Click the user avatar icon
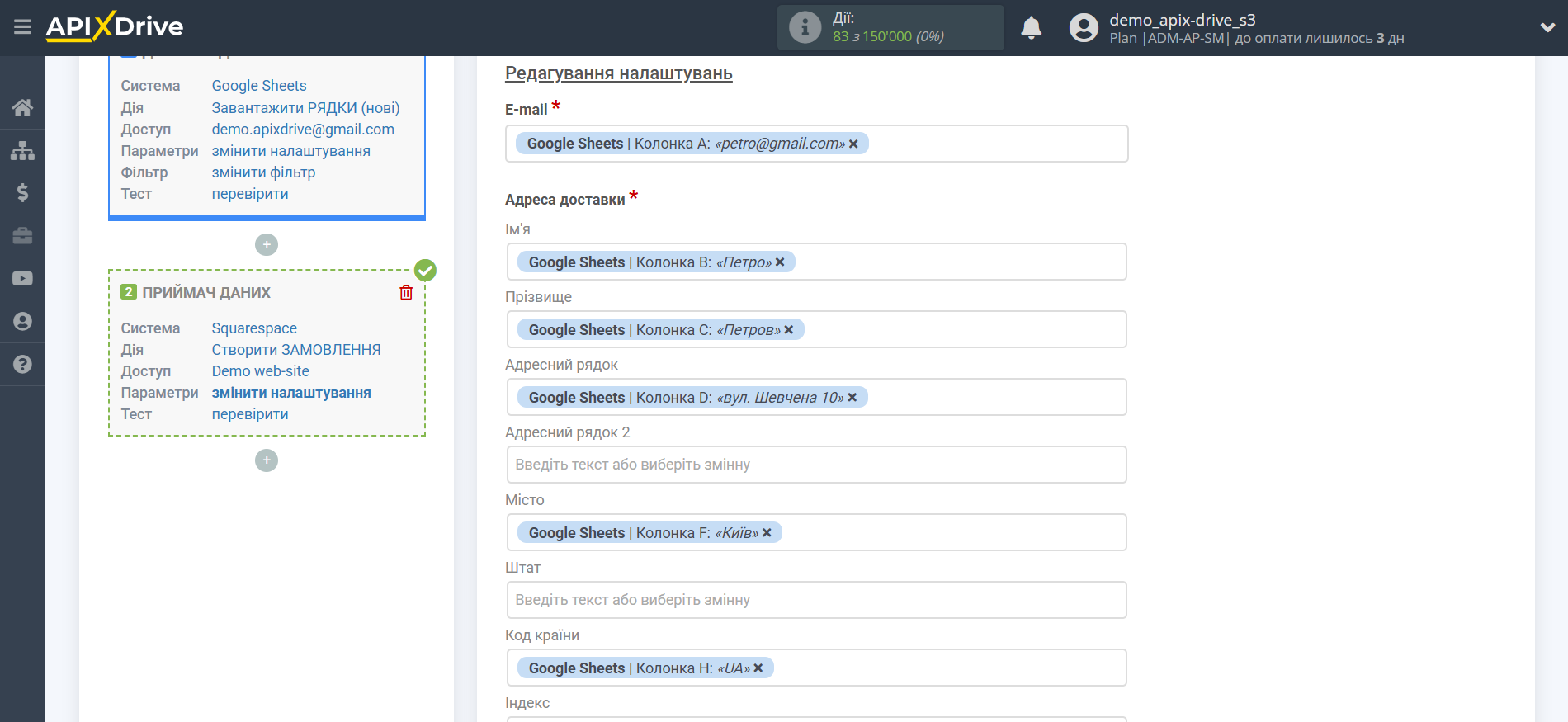The width and height of the screenshot is (1568, 722). (x=1084, y=27)
